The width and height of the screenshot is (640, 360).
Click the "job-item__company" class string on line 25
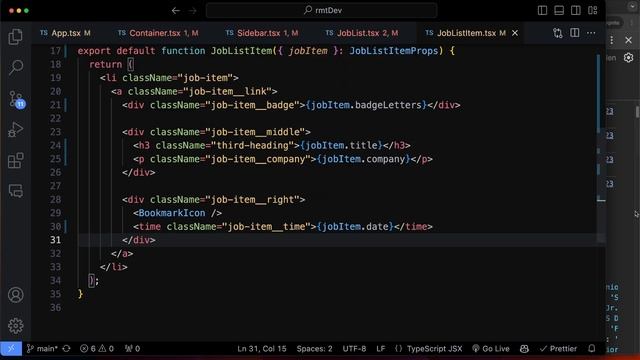[x=258, y=159]
